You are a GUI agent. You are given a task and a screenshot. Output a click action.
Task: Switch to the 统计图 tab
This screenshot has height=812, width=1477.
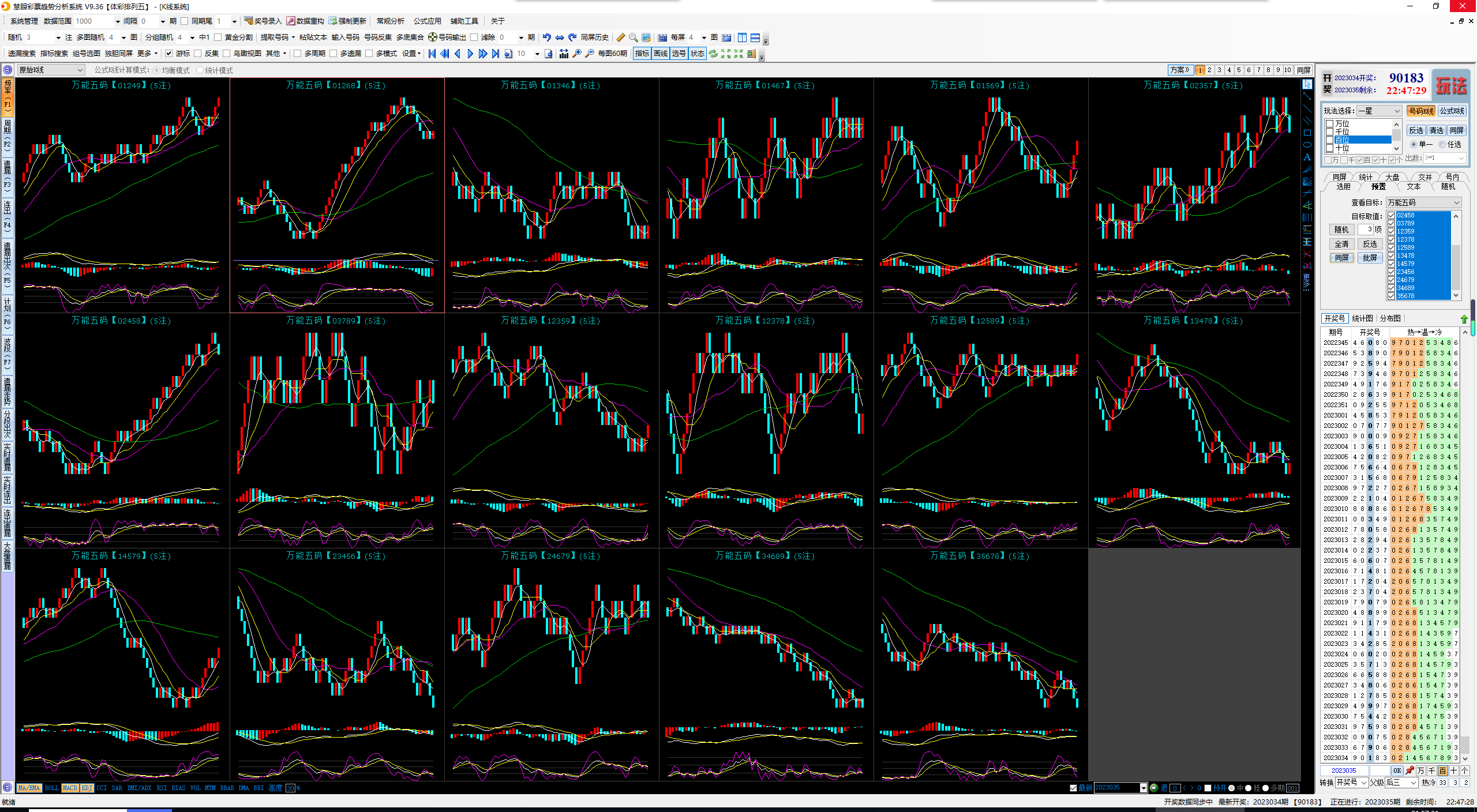point(1362,318)
